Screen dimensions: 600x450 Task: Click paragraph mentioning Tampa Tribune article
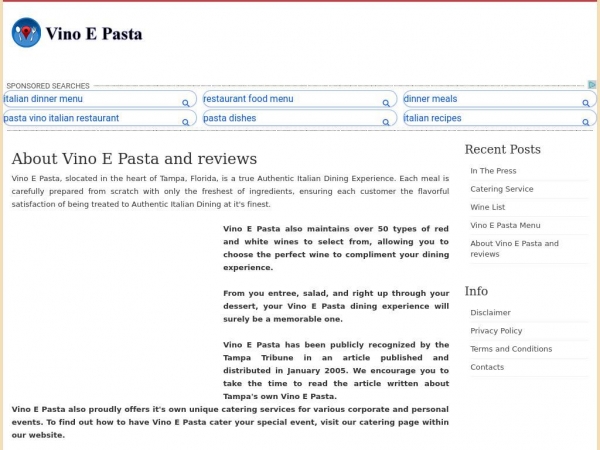click(336, 370)
